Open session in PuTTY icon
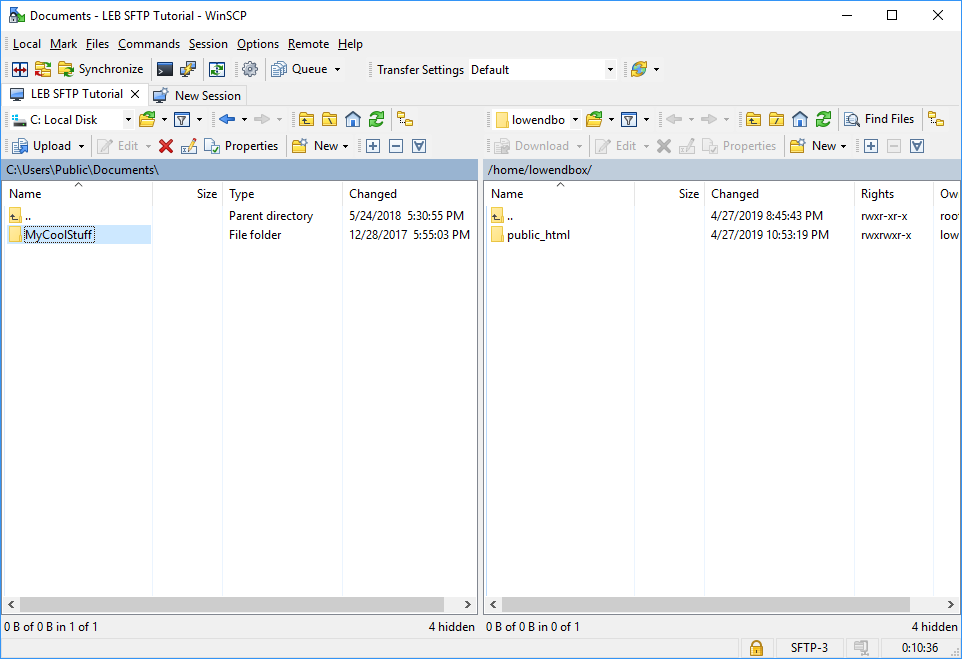Image resolution: width=962 pixels, height=659 pixels. [188, 69]
